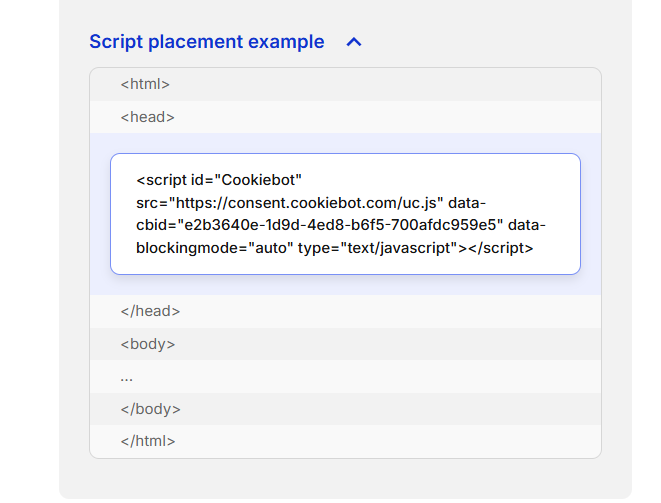
Task: Collapse the Script placement example chevron
Action: pos(353,42)
